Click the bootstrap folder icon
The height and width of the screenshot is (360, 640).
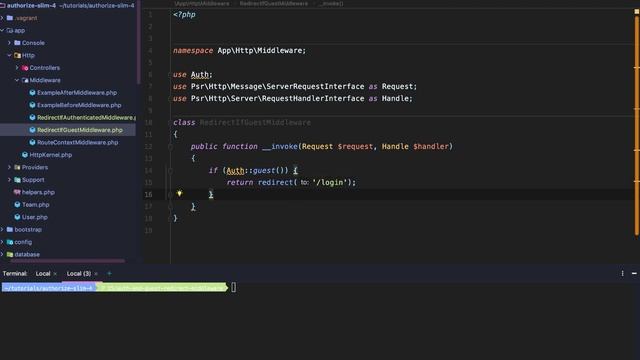pyautogui.click(x=10, y=229)
